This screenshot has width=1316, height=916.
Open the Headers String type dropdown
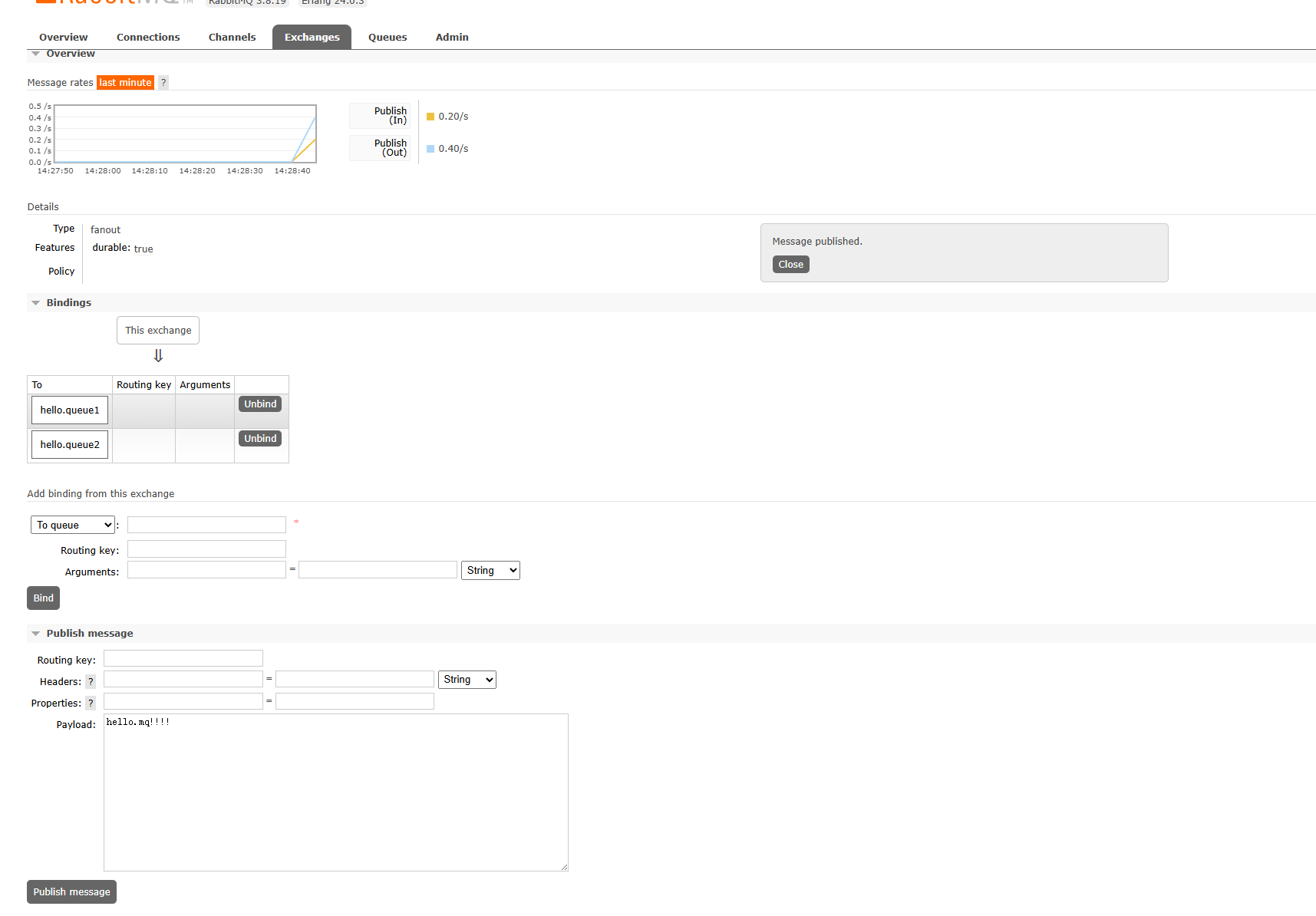(x=467, y=680)
